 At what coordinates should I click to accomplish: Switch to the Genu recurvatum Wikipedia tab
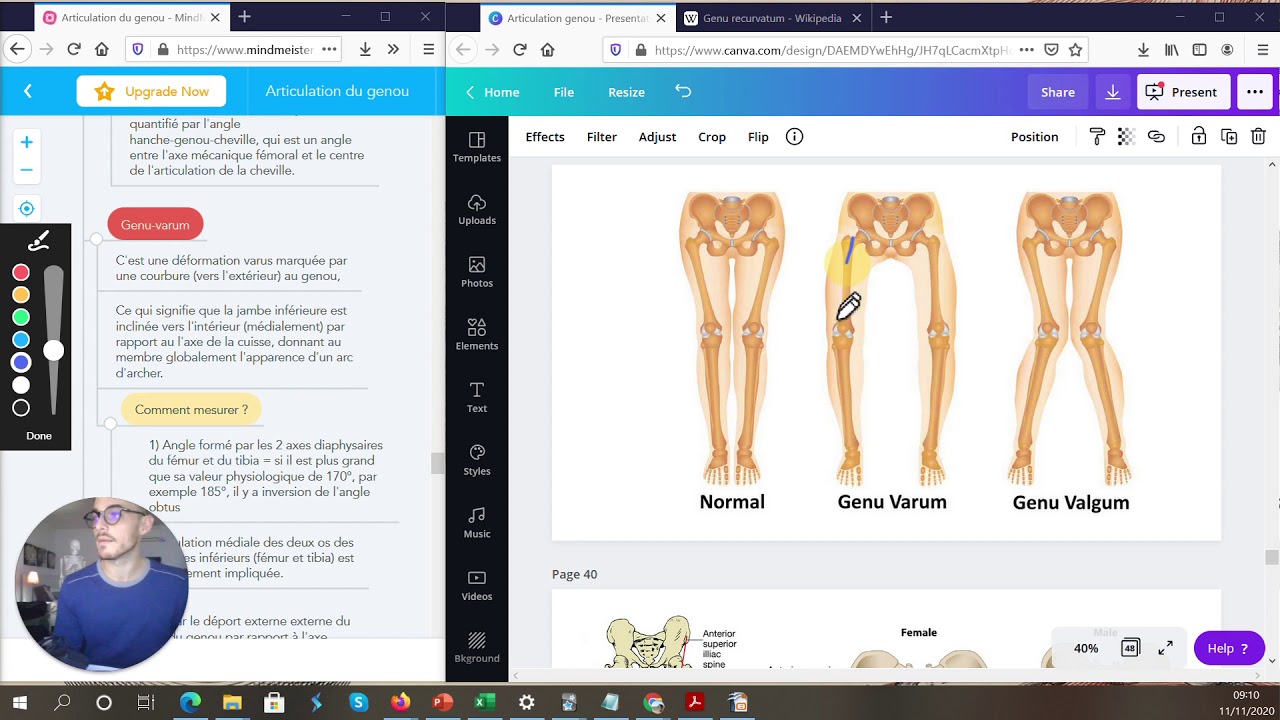772,18
